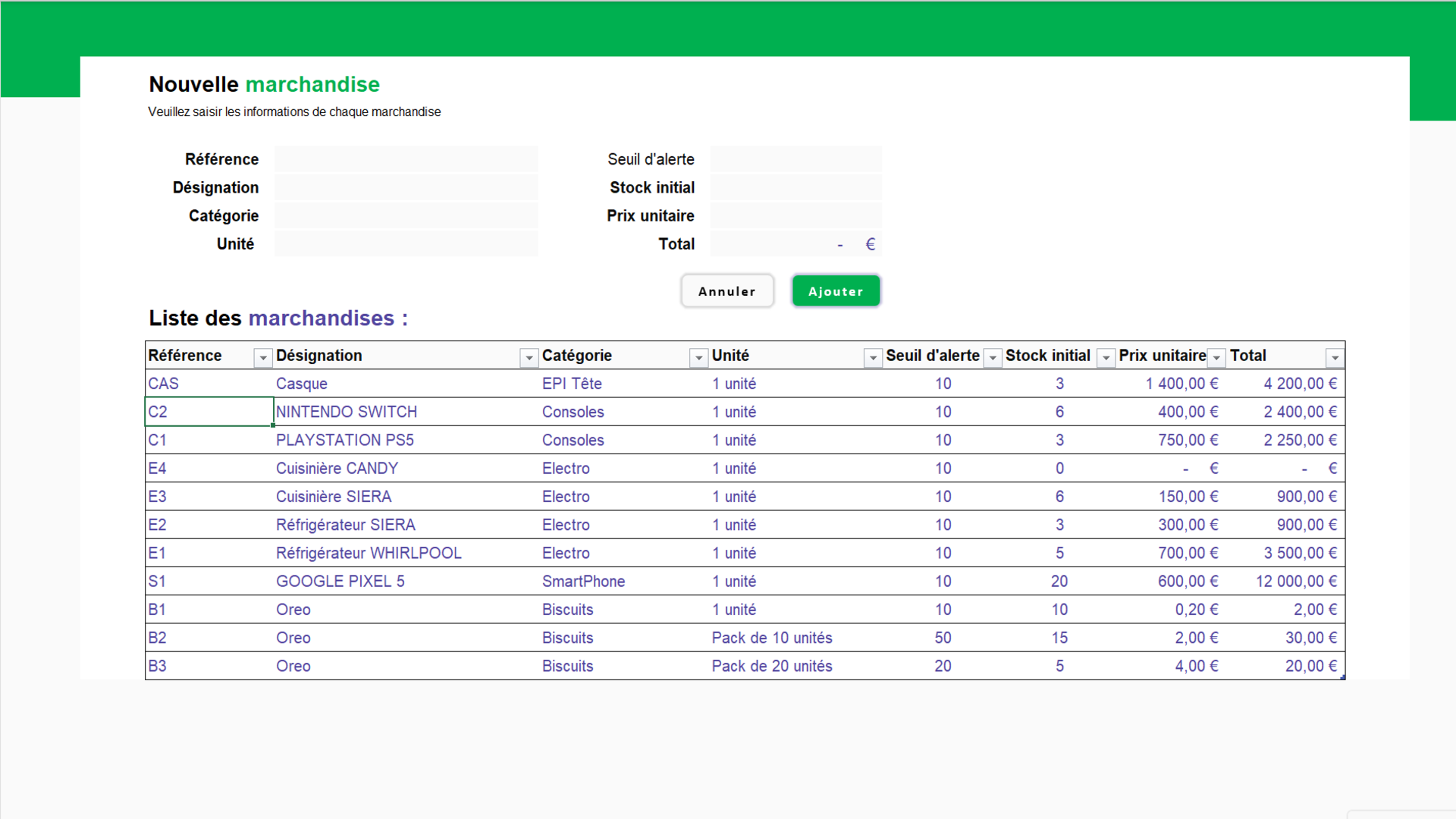
Task: Focus the Stock initial input field
Action: (795, 187)
